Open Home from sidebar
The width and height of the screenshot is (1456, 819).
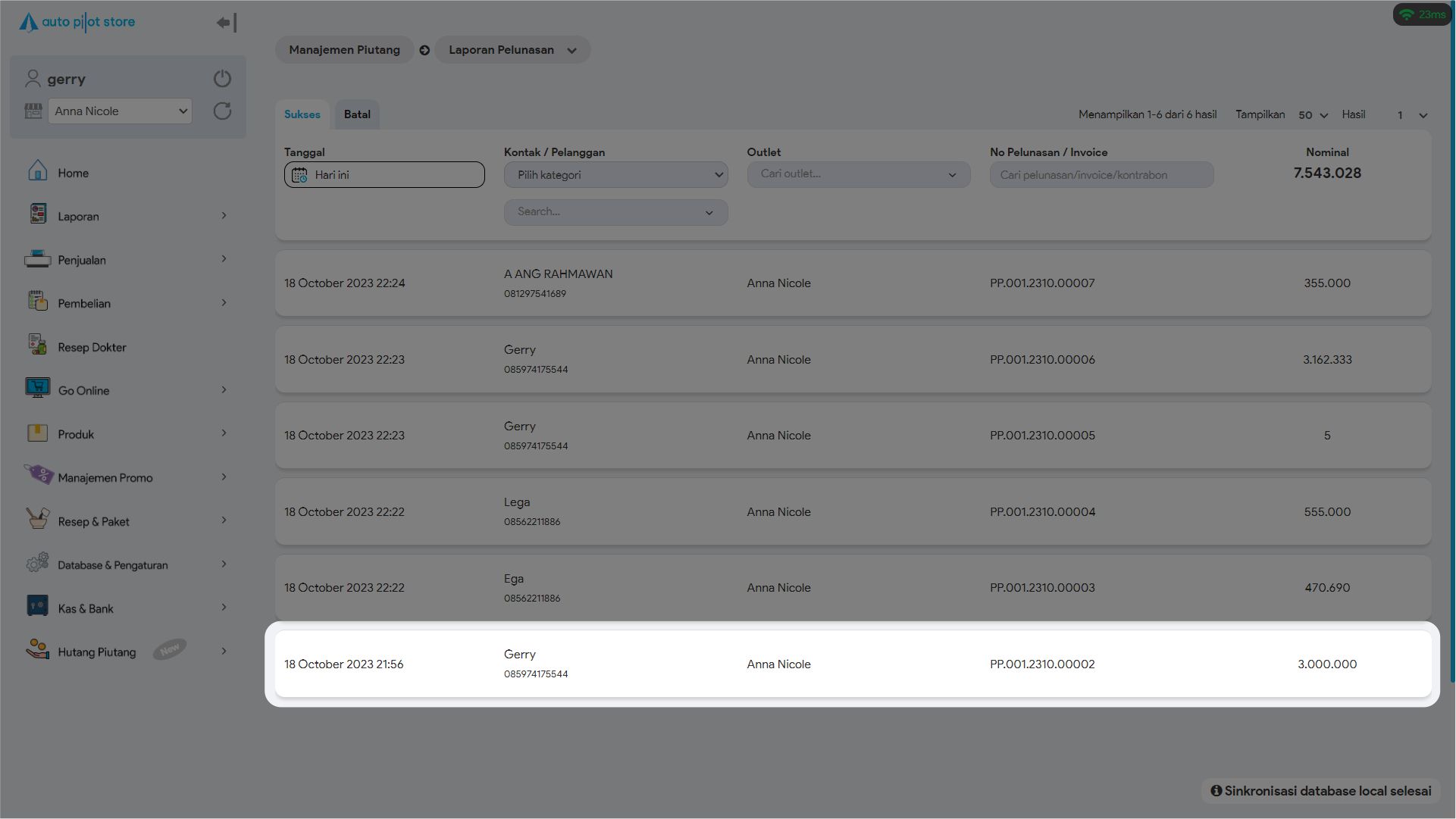[73, 173]
